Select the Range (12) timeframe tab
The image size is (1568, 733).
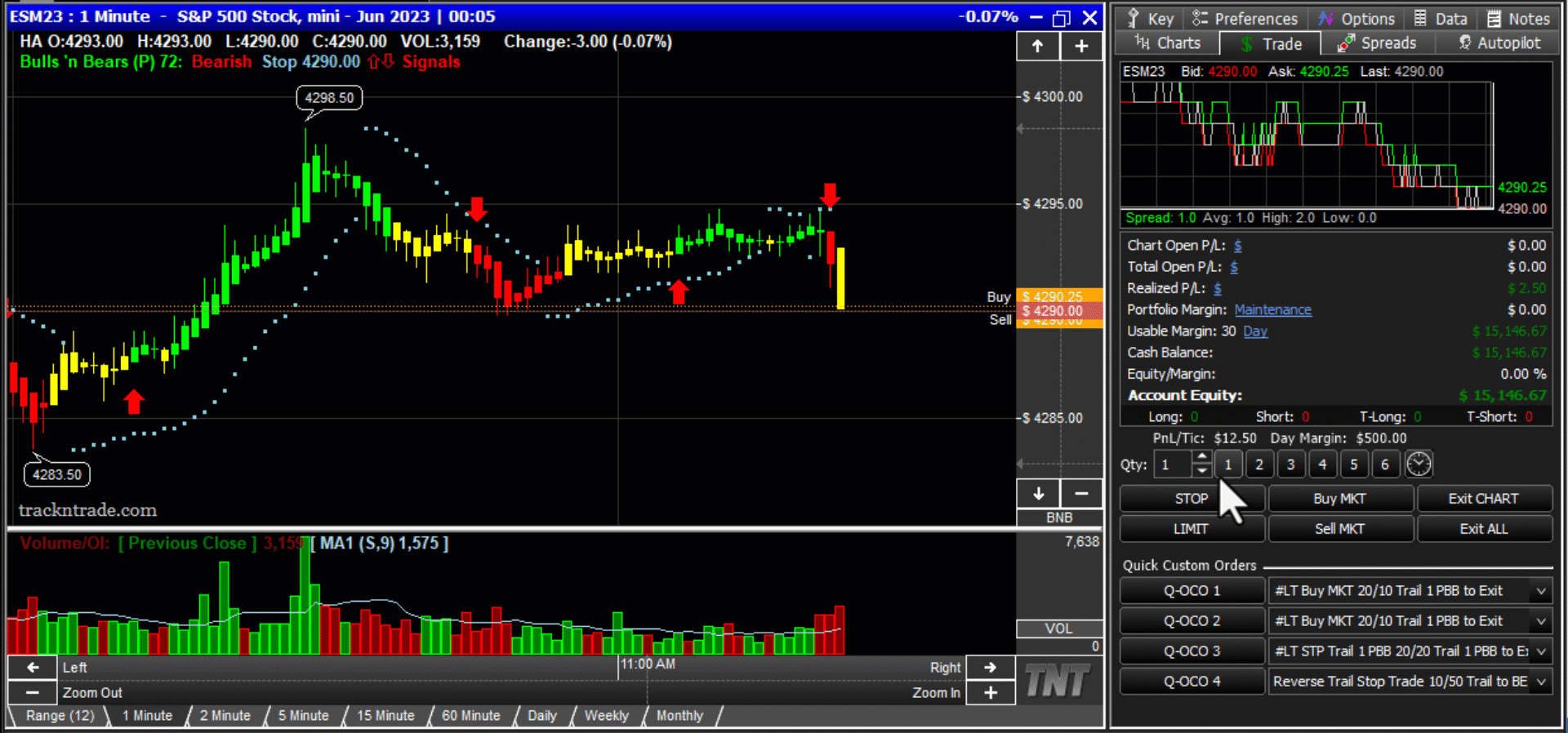point(60,716)
